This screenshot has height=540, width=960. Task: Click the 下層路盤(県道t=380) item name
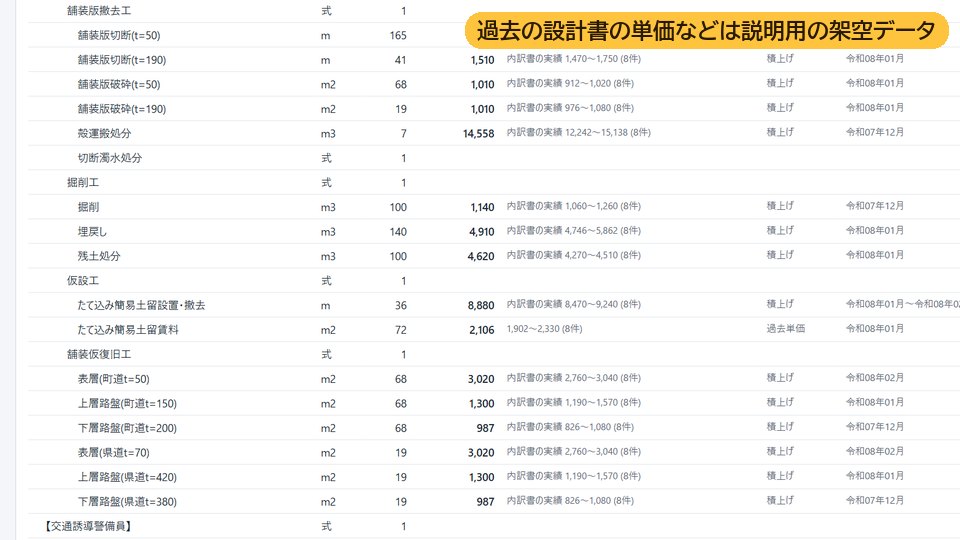tap(127, 501)
